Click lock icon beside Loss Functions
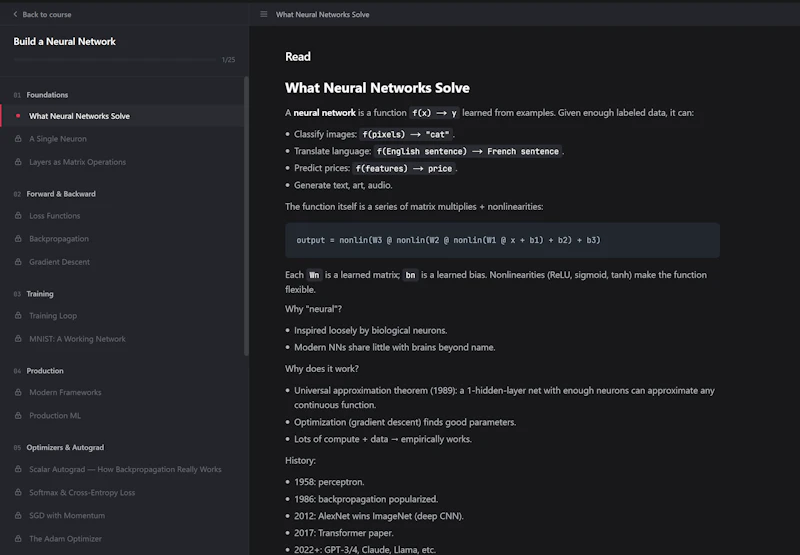The height and width of the screenshot is (555, 800). 18,216
